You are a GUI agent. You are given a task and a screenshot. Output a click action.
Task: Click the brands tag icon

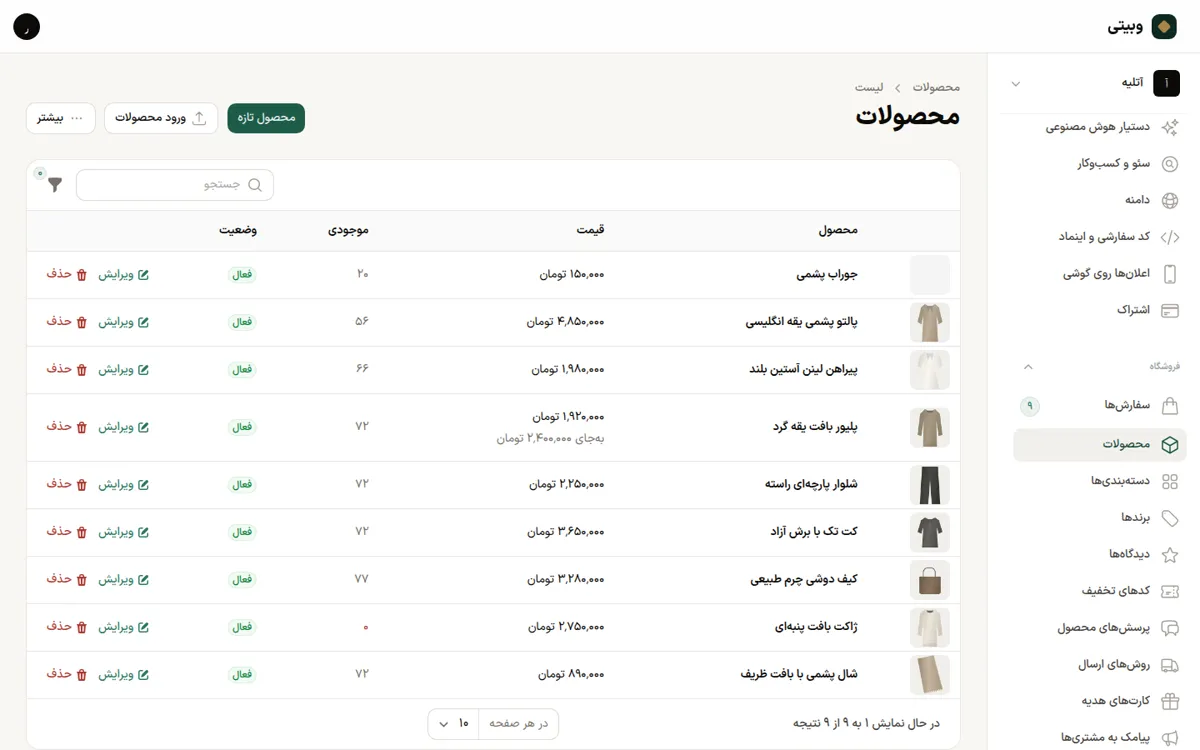(x=1169, y=518)
